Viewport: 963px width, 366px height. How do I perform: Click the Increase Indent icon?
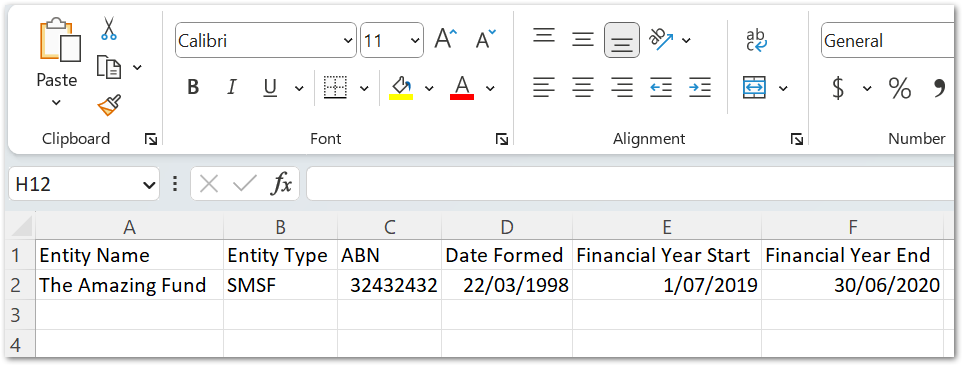(700, 88)
